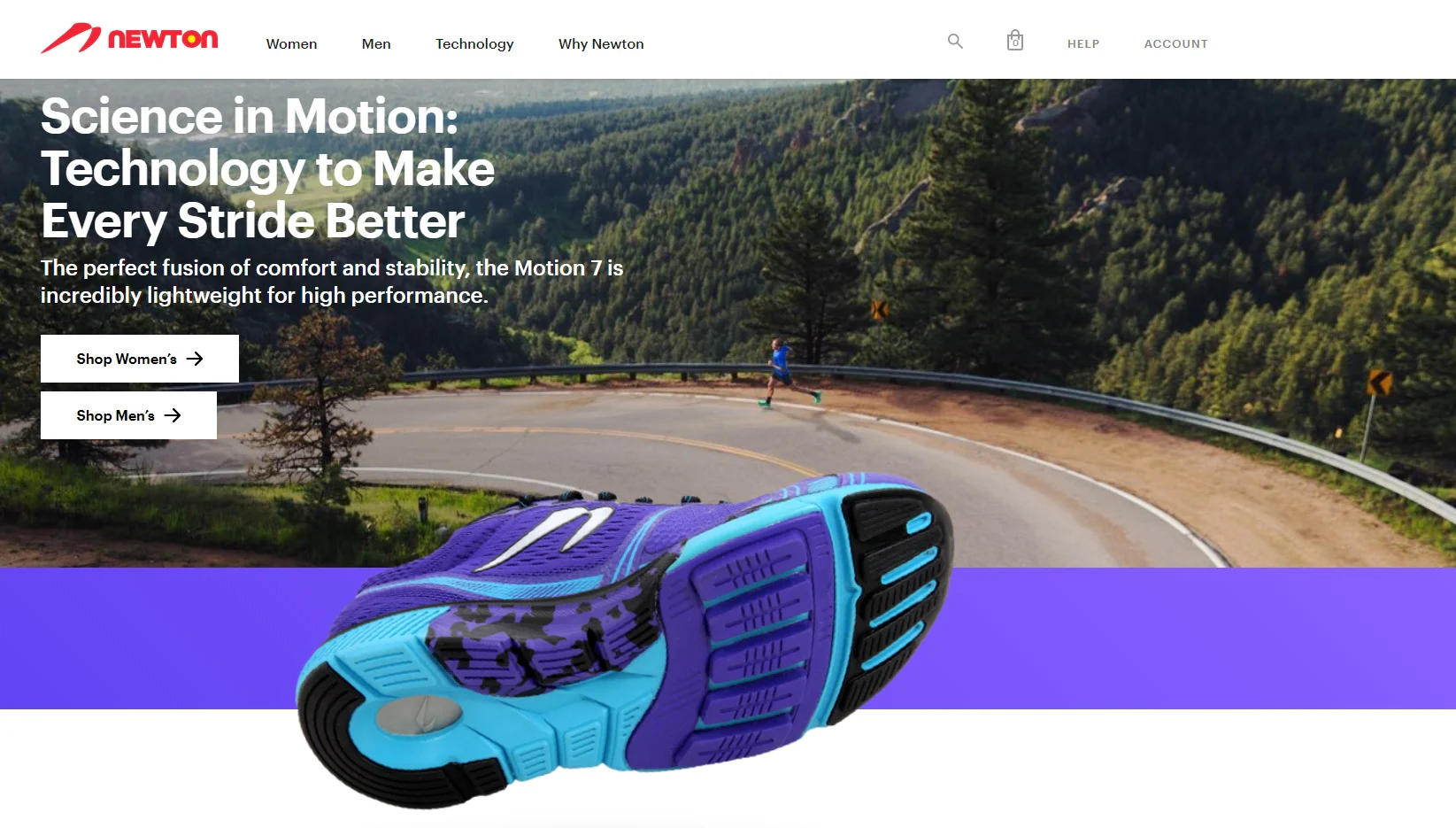Click the solid purple banner band
The image size is (1456, 828).
click(1195, 638)
